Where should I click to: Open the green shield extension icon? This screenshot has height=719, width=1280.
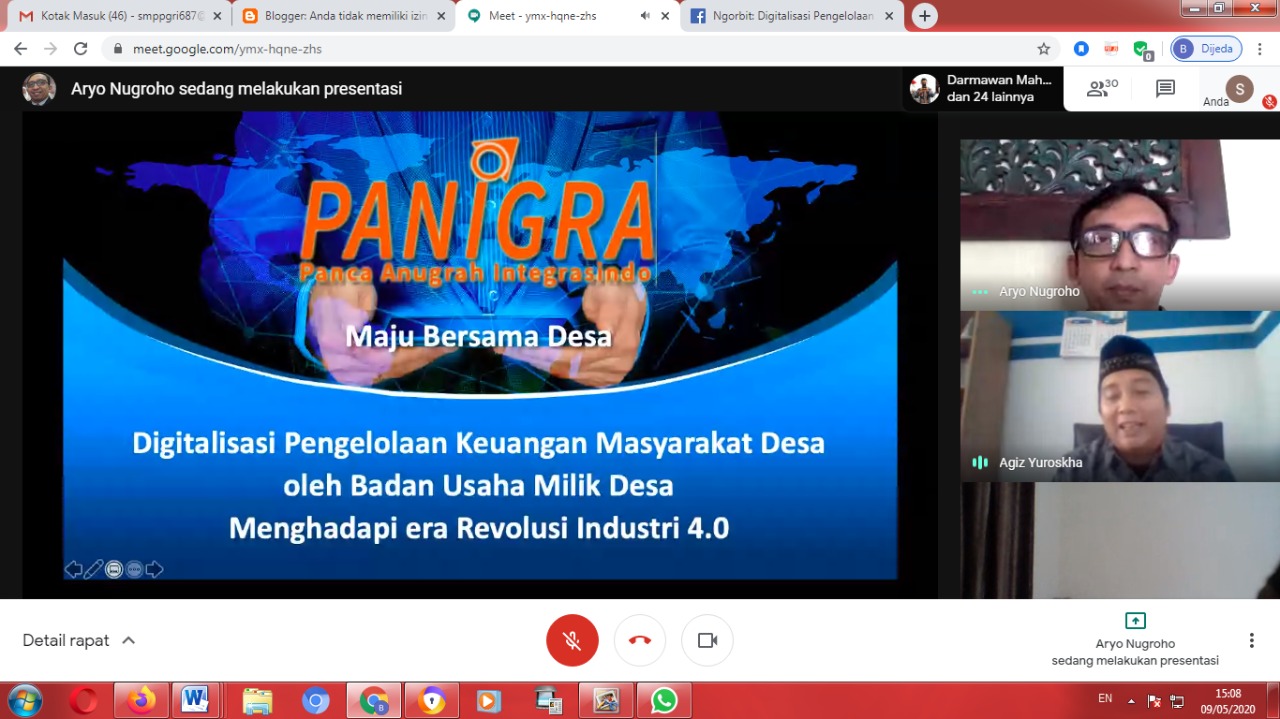point(1141,49)
